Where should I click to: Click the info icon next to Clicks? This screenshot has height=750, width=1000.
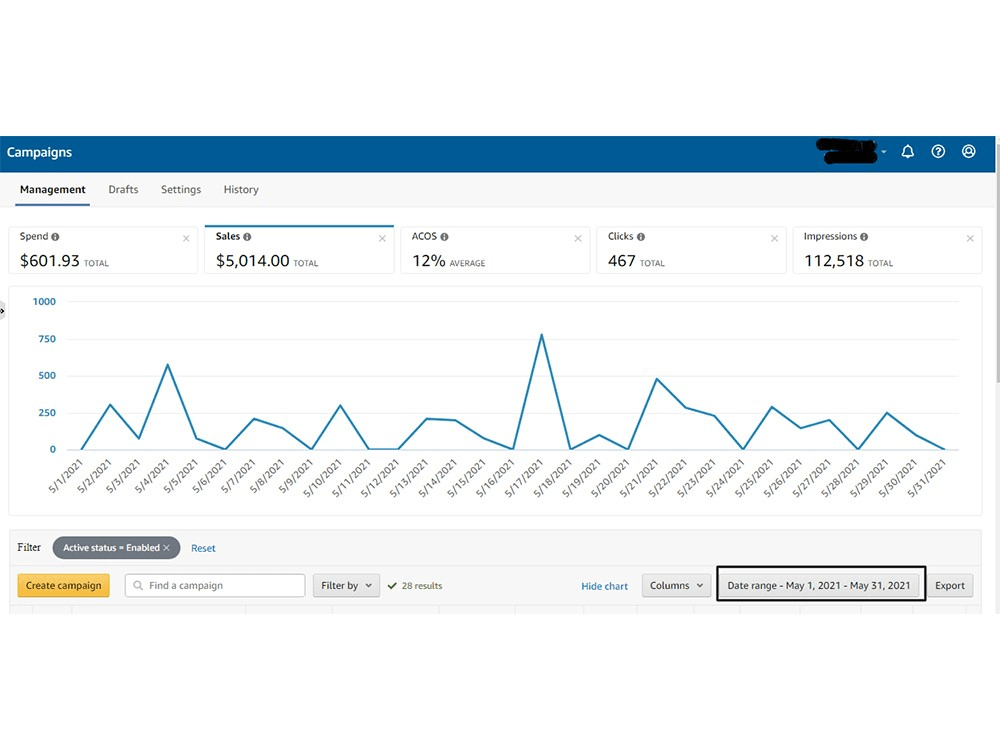641,237
